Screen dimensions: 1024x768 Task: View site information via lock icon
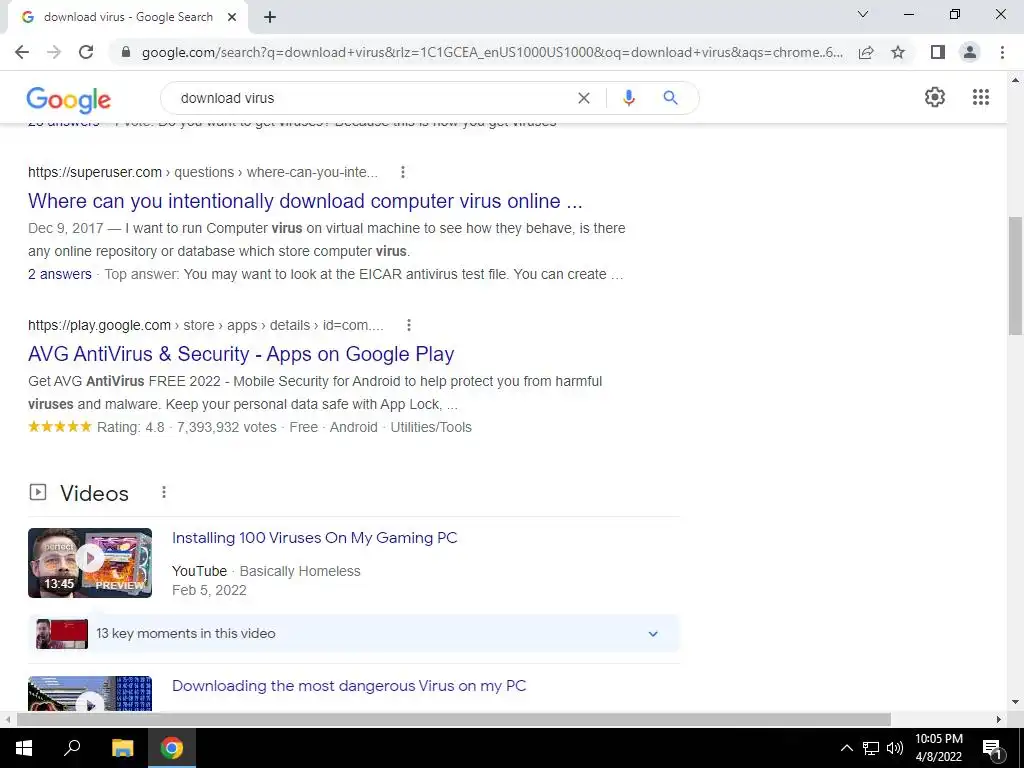(126, 52)
